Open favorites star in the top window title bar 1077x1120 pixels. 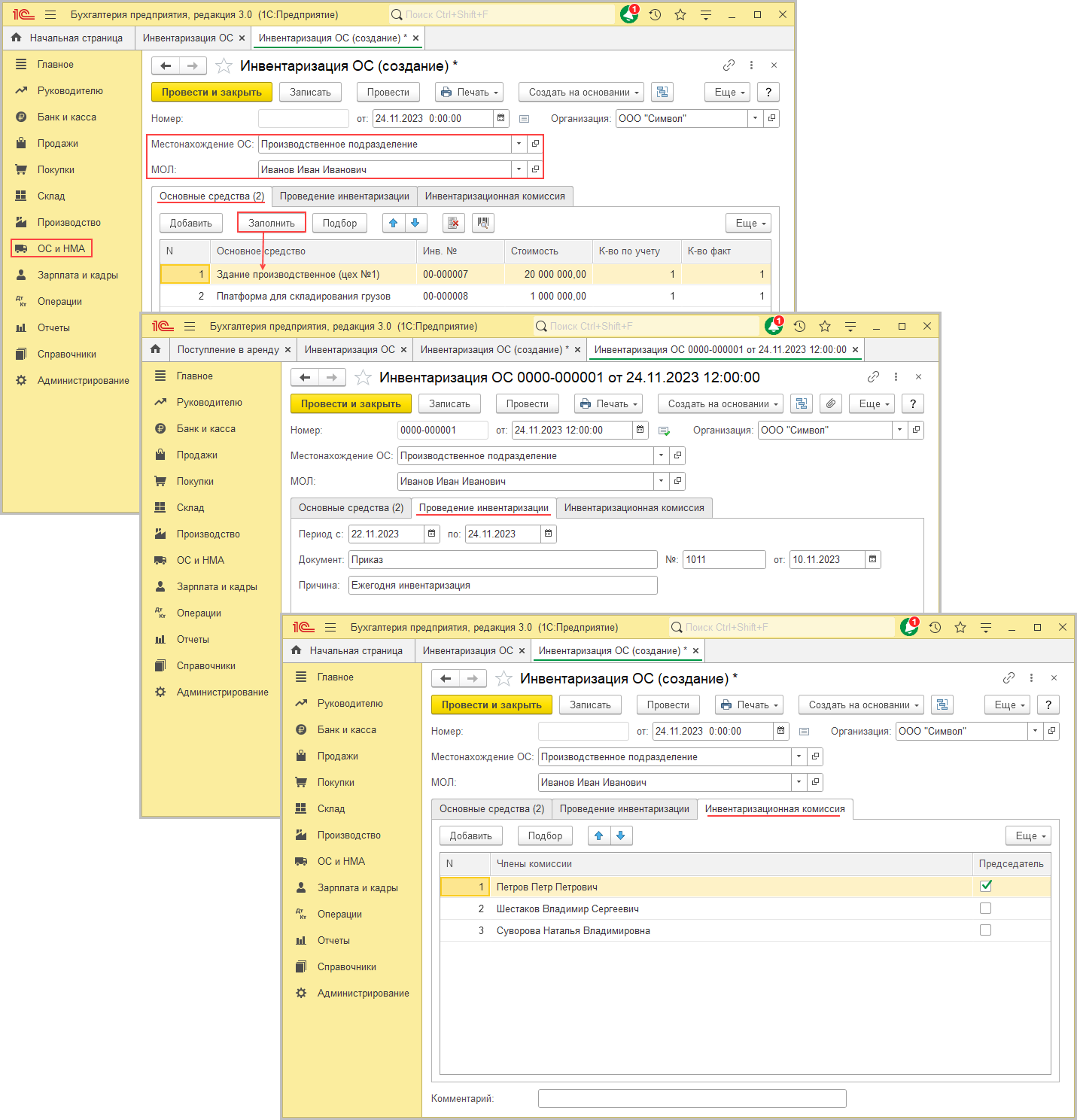[680, 14]
